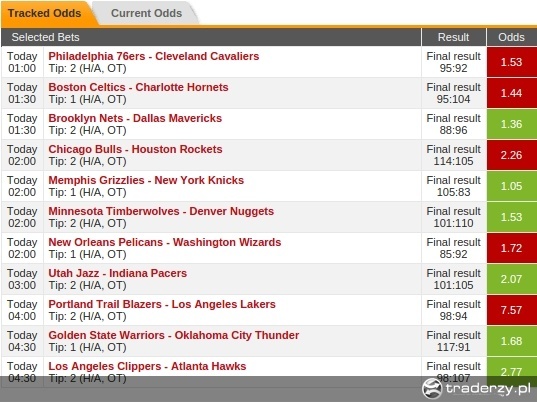
Task: Open Brooklyn Nets - Dallas Mavericks match
Action: click(135, 118)
